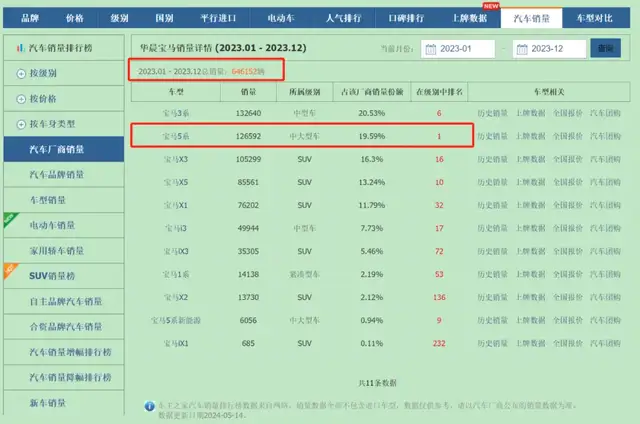Open 历史销量 for the 宝马X1 row

[x=493, y=205]
